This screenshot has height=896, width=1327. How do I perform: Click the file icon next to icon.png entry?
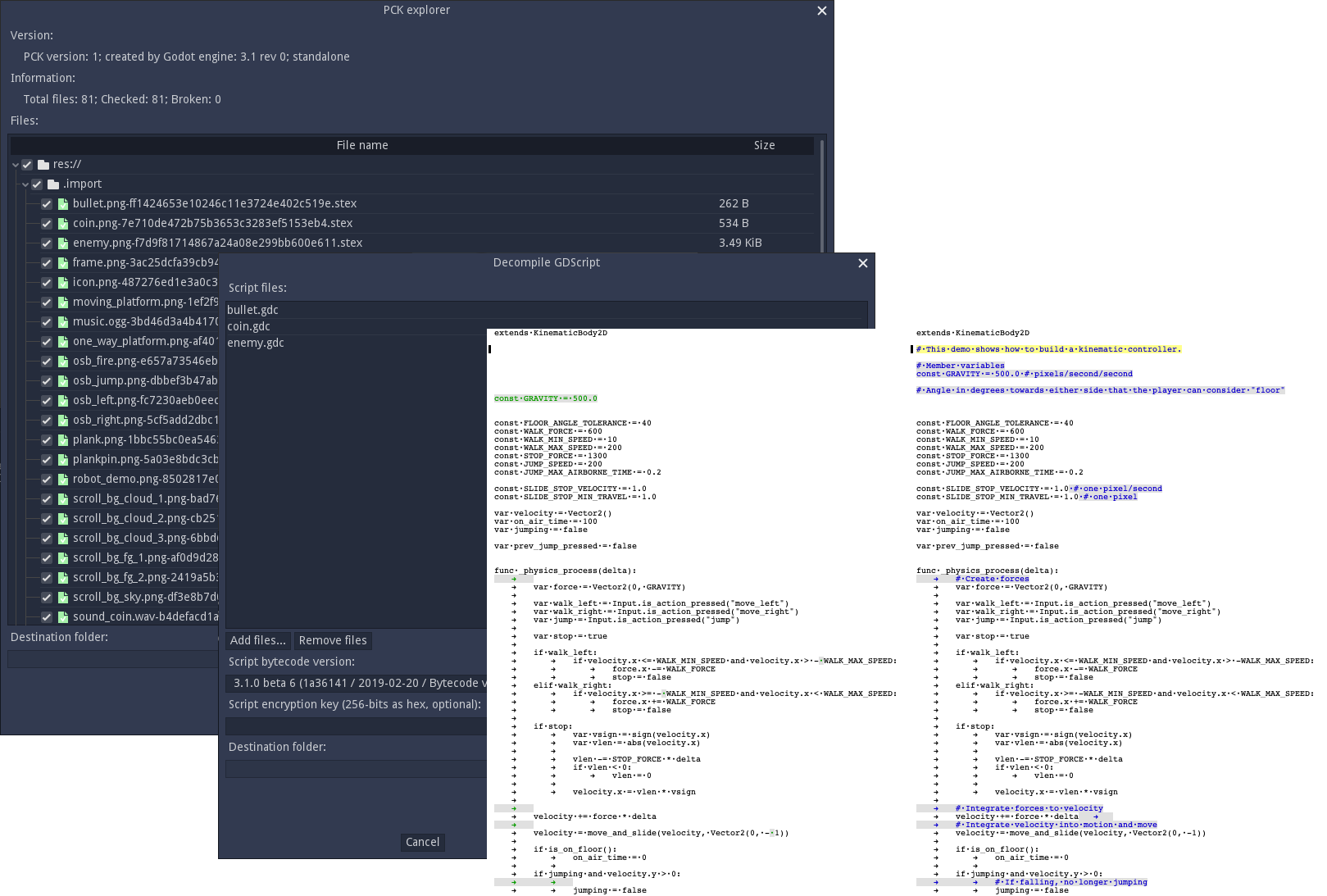point(63,282)
